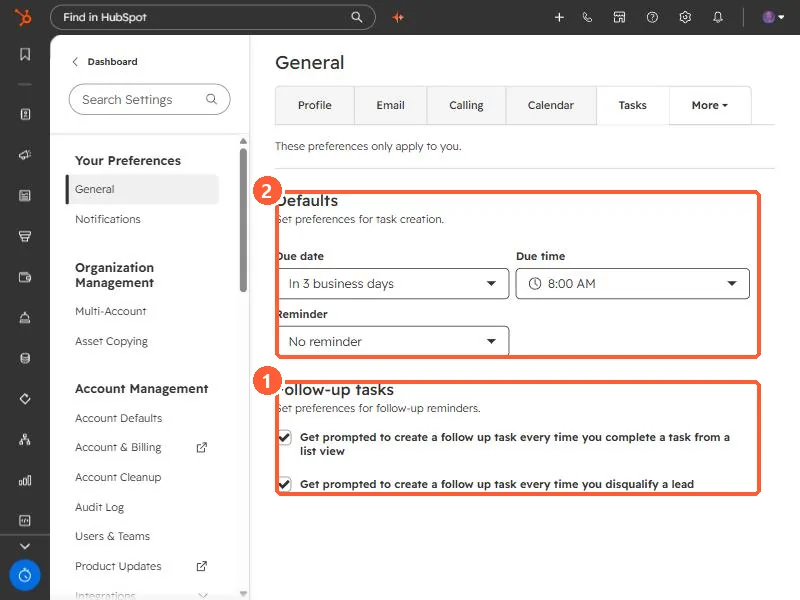The width and height of the screenshot is (800, 600).
Task: Open Multi-Account settings
Action: click(x=111, y=311)
